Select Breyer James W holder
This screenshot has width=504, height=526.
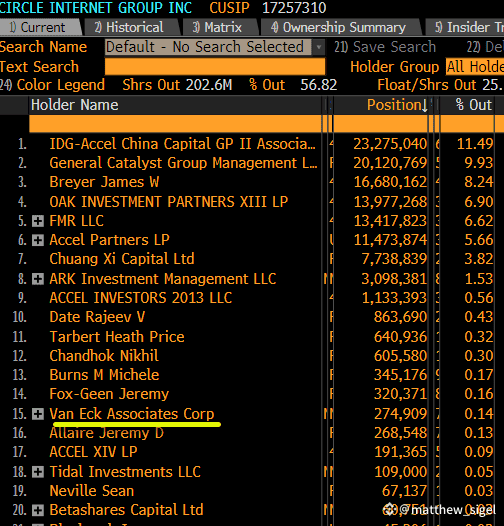[x=104, y=182]
